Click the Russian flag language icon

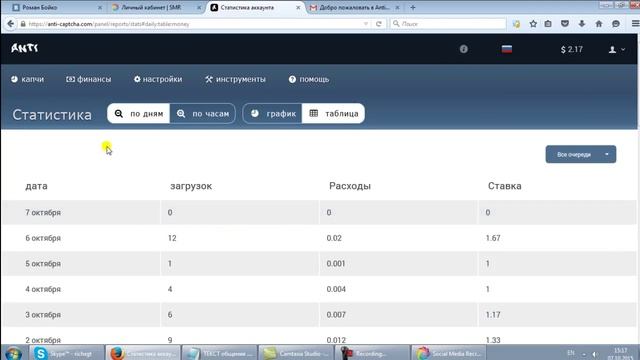click(507, 49)
